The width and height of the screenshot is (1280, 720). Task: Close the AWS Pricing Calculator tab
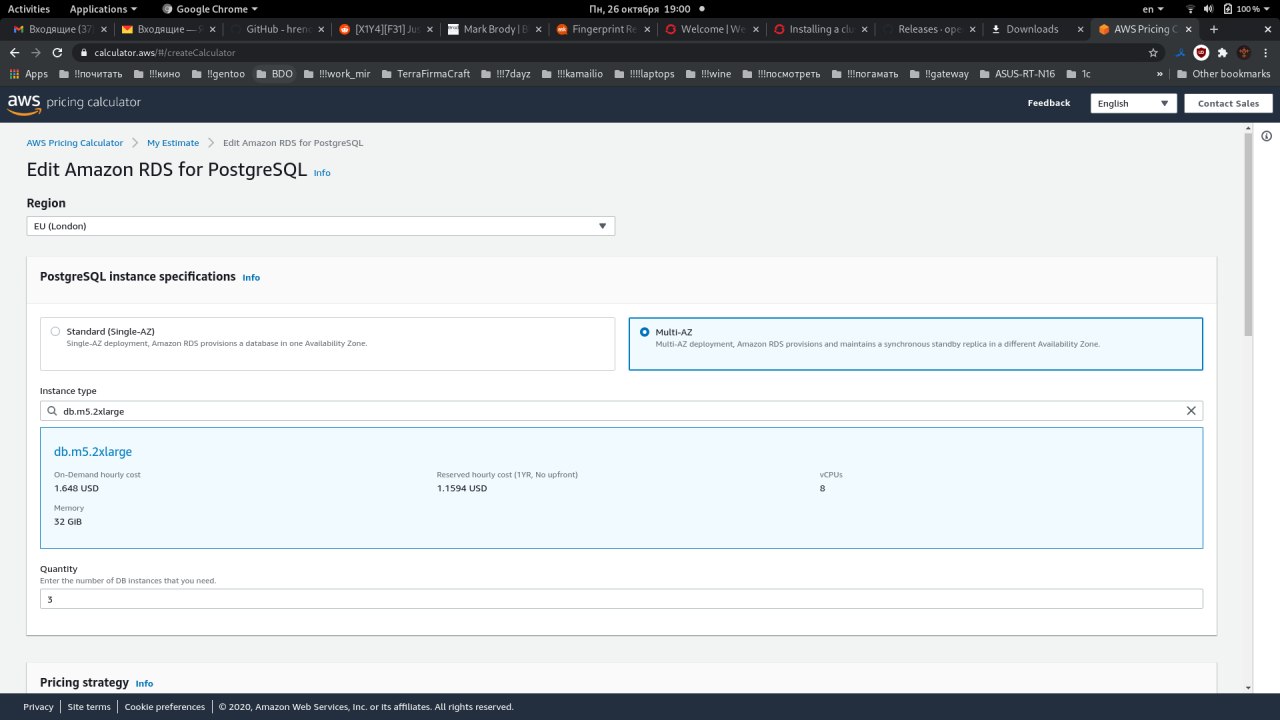(x=1190, y=29)
